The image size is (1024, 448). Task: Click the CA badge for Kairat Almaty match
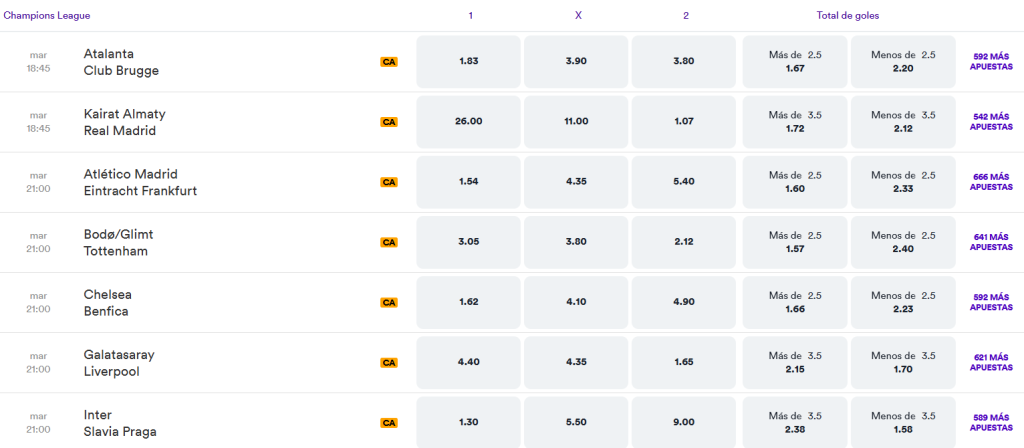tap(389, 122)
